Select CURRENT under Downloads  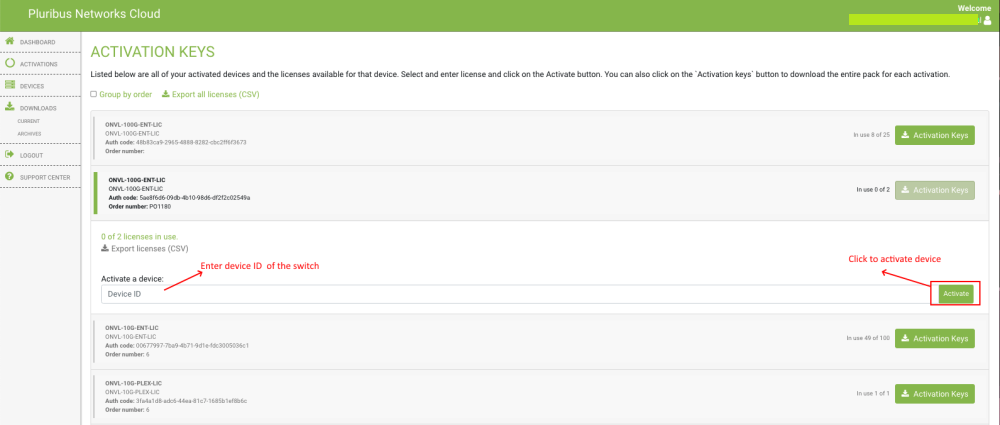coord(29,121)
